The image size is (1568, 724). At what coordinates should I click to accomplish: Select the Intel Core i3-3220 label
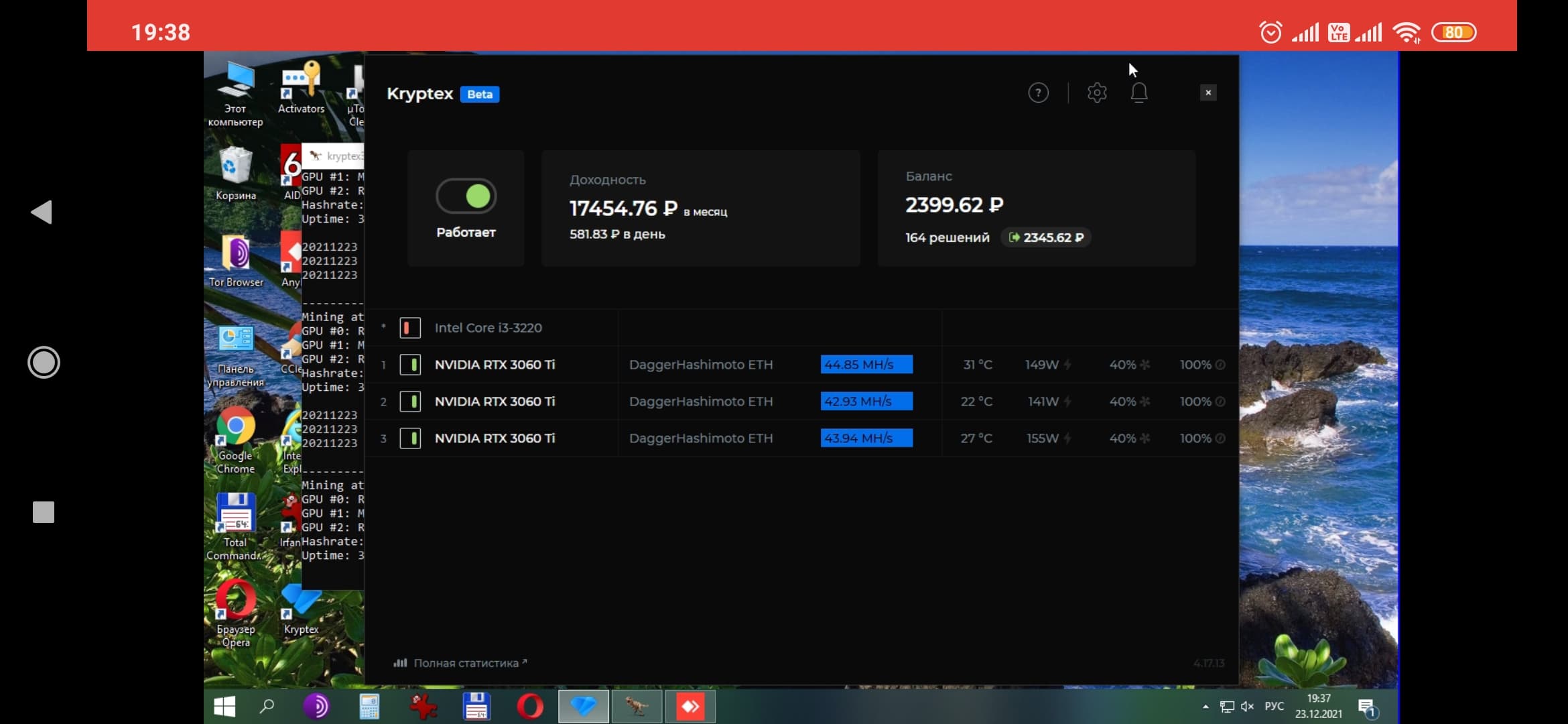pyautogui.click(x=488, y=328)
